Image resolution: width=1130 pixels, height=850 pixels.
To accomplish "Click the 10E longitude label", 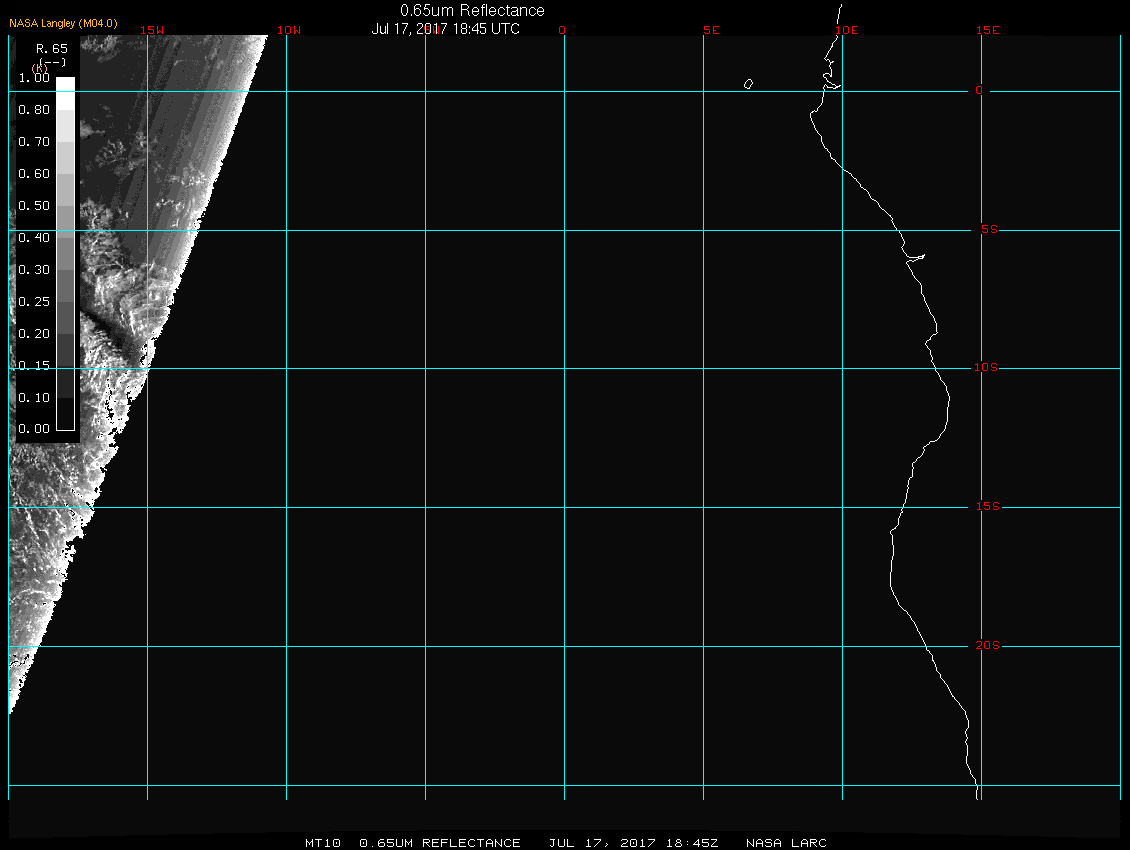I will (846, 30).
